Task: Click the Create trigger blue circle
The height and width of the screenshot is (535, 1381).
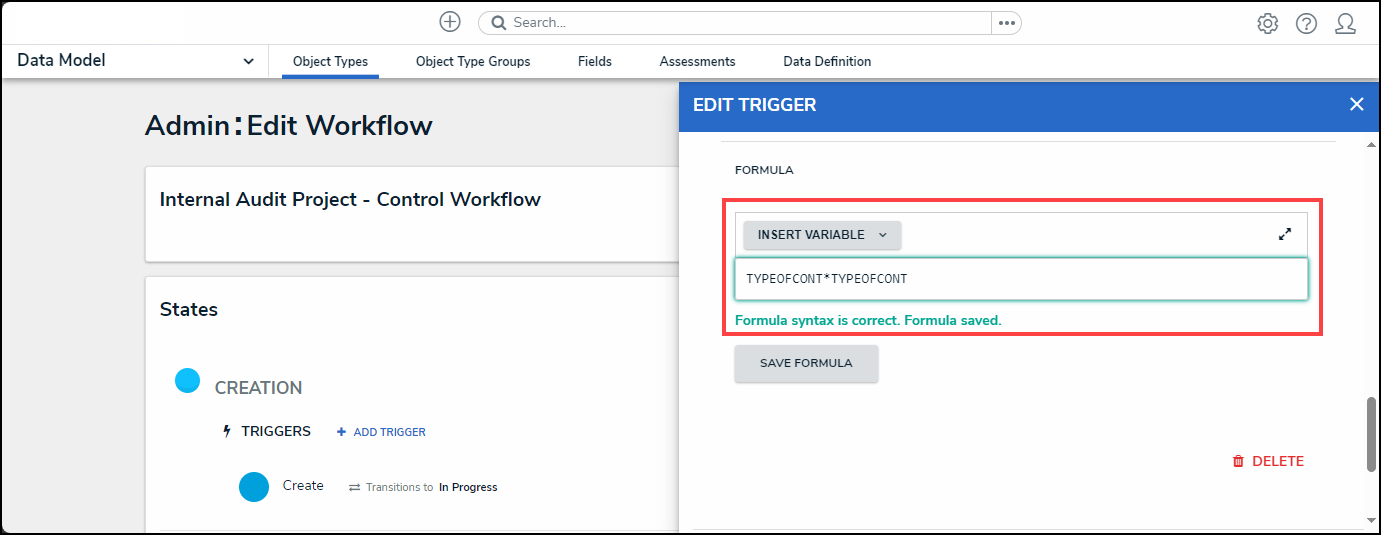Action: click(x=254, y=487)
